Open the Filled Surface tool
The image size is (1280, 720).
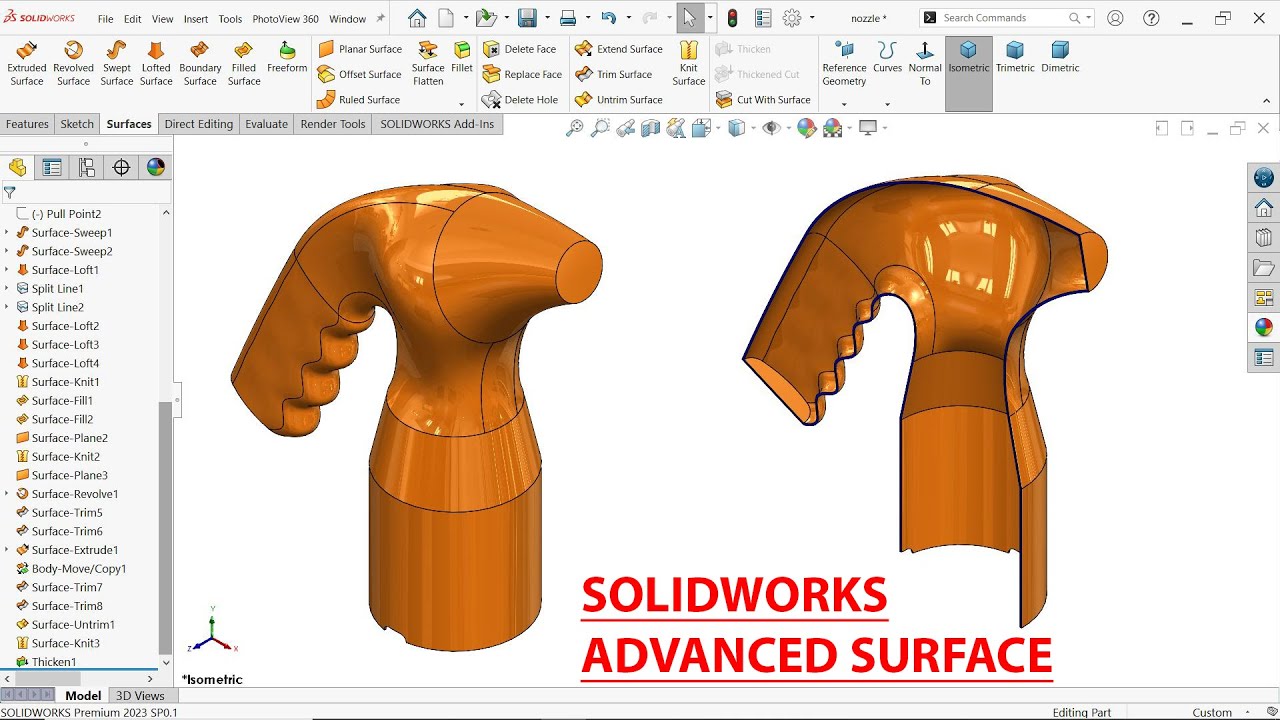244,63
